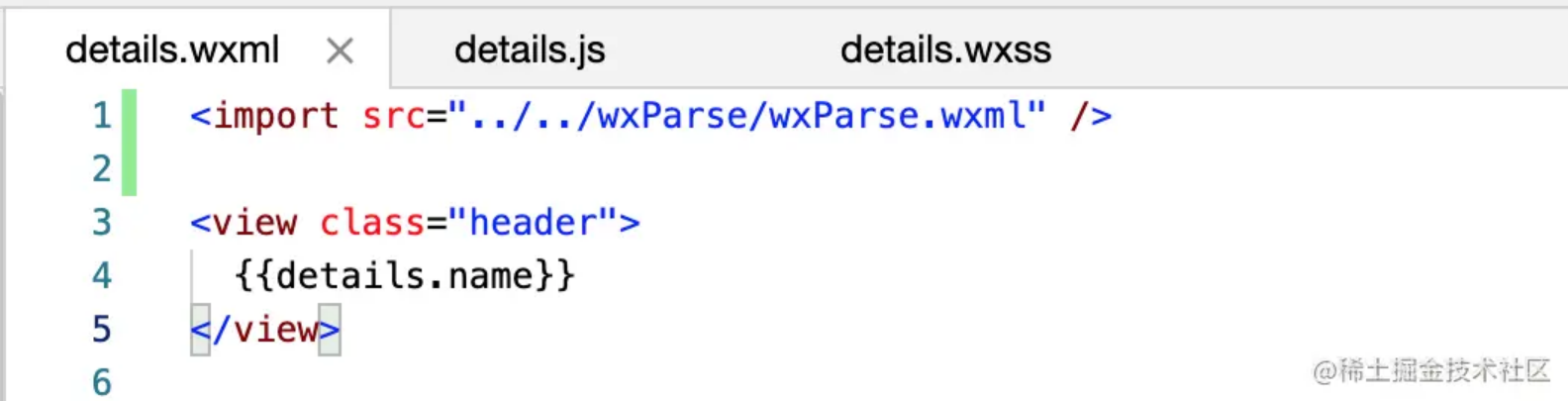
Task: Place cursor in the opening view tag name
Action: coord(254,223)
